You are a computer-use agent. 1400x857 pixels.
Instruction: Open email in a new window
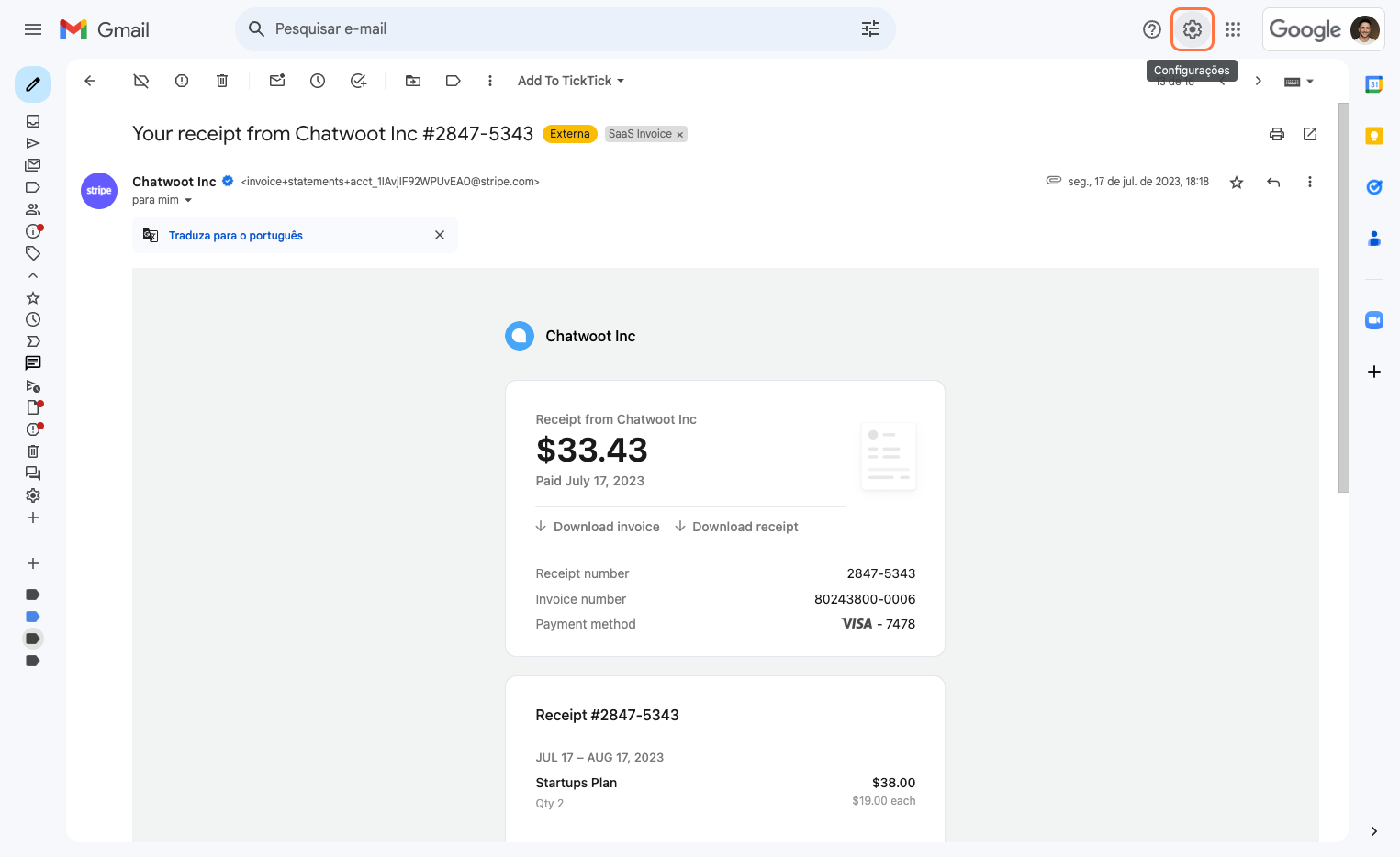pyautogui.click(x=1310, y=134)
